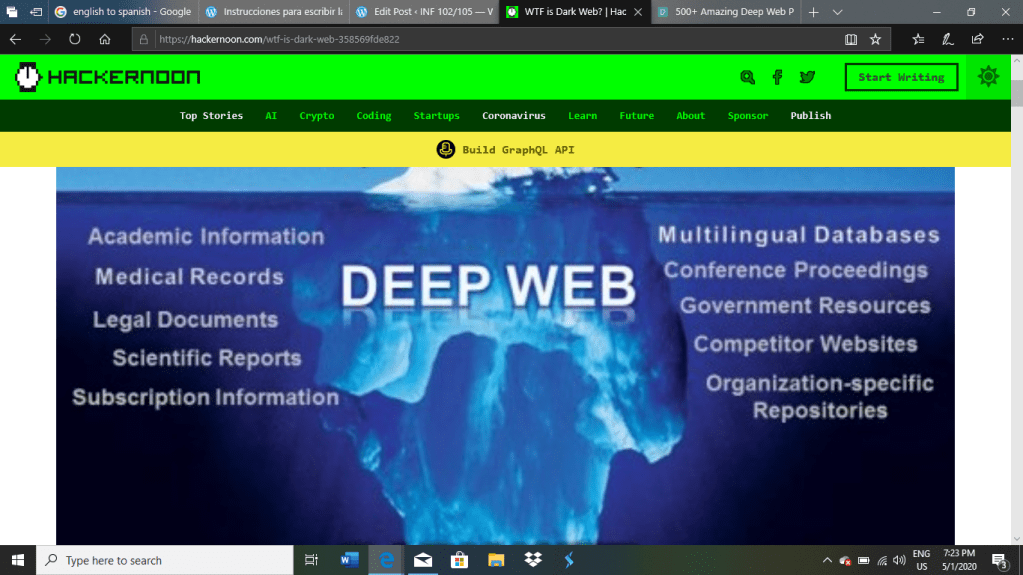Follow the Build GraphQL API link

click(x=517, y=150)
